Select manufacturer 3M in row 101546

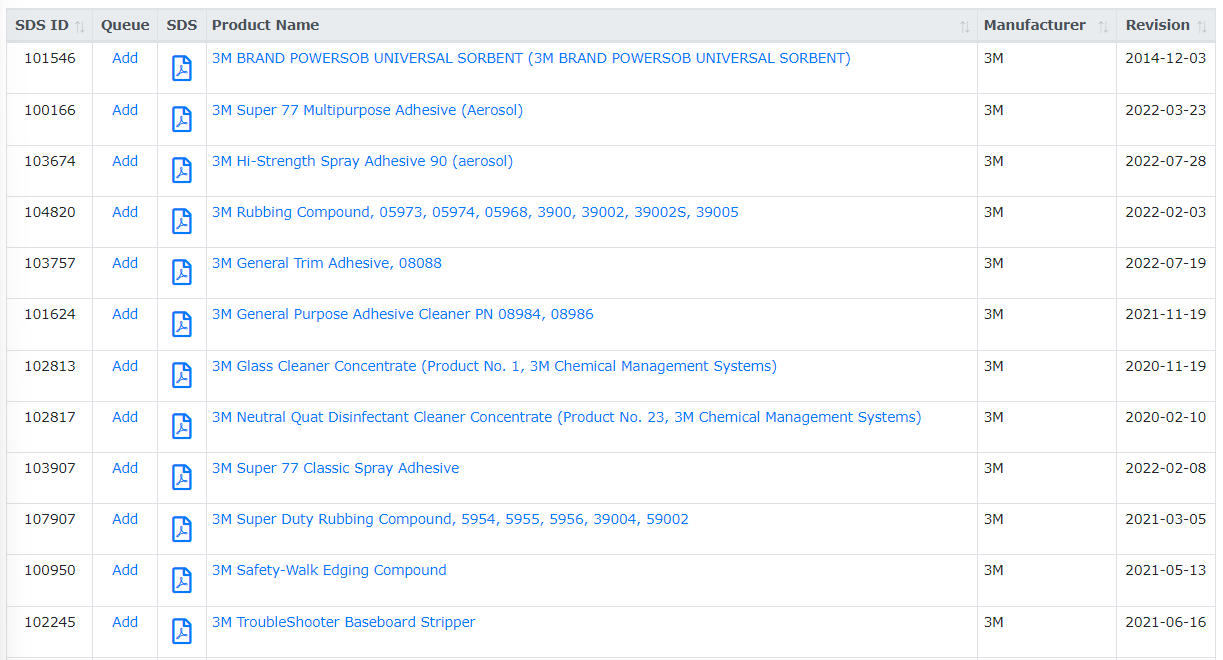[994, 58]
